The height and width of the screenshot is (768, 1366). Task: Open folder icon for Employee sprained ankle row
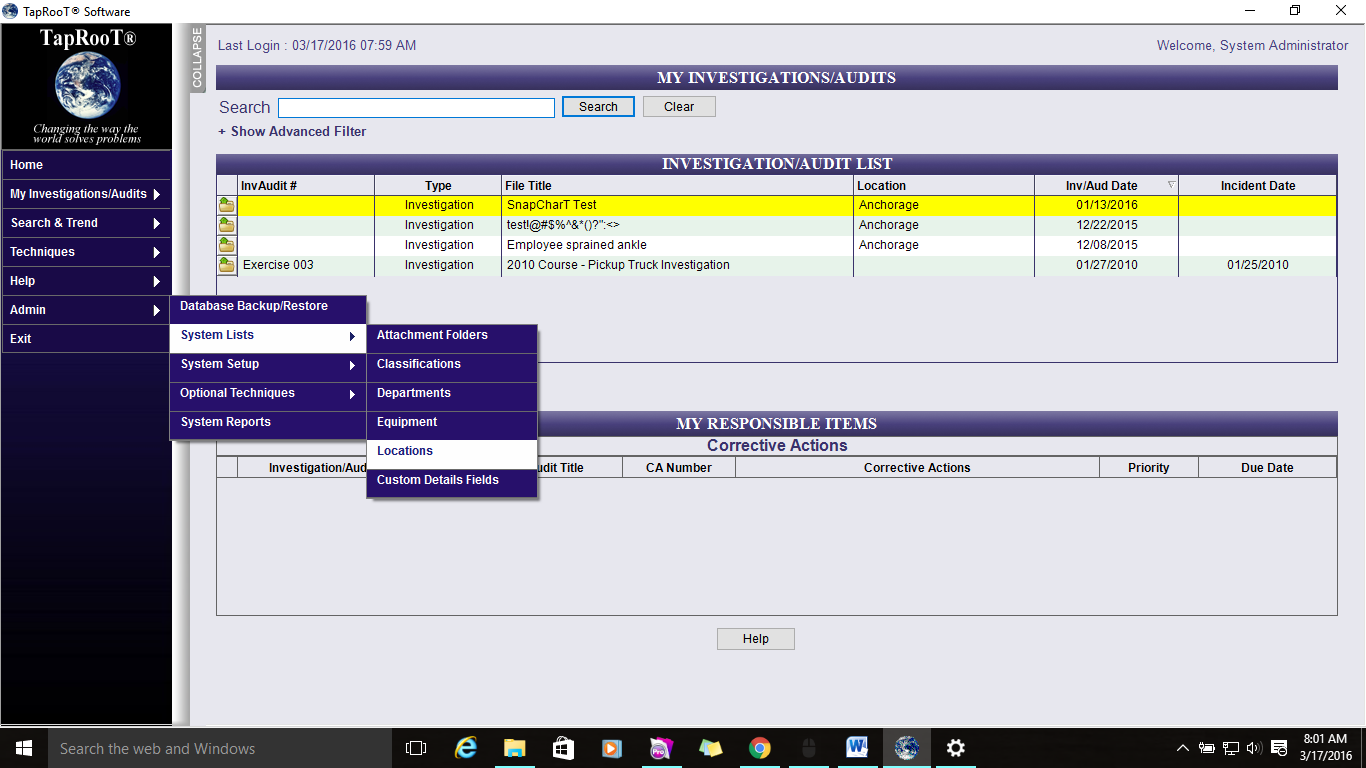click(227, 245)
